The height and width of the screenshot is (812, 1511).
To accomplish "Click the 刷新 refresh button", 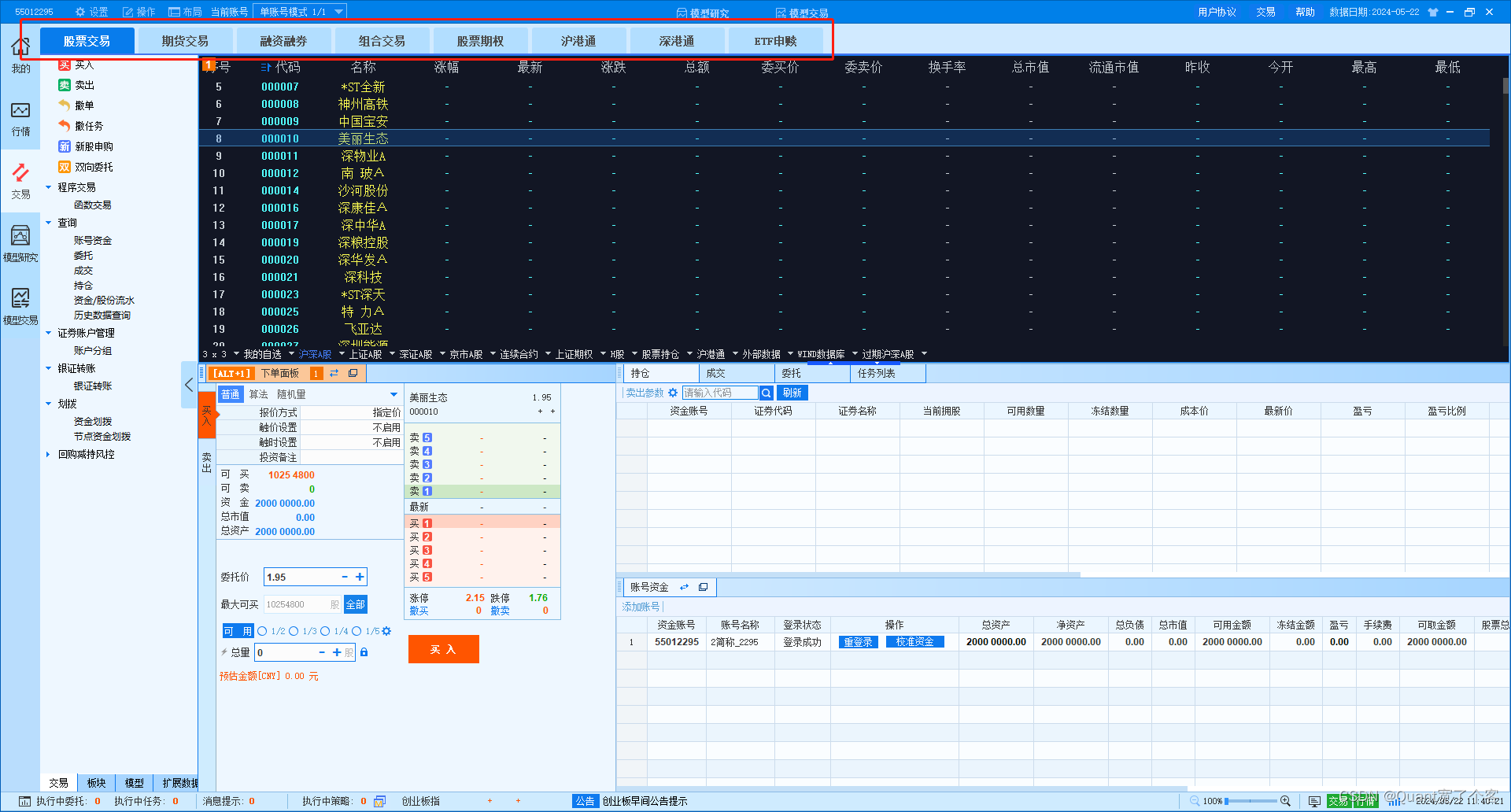I will point(792,393).
